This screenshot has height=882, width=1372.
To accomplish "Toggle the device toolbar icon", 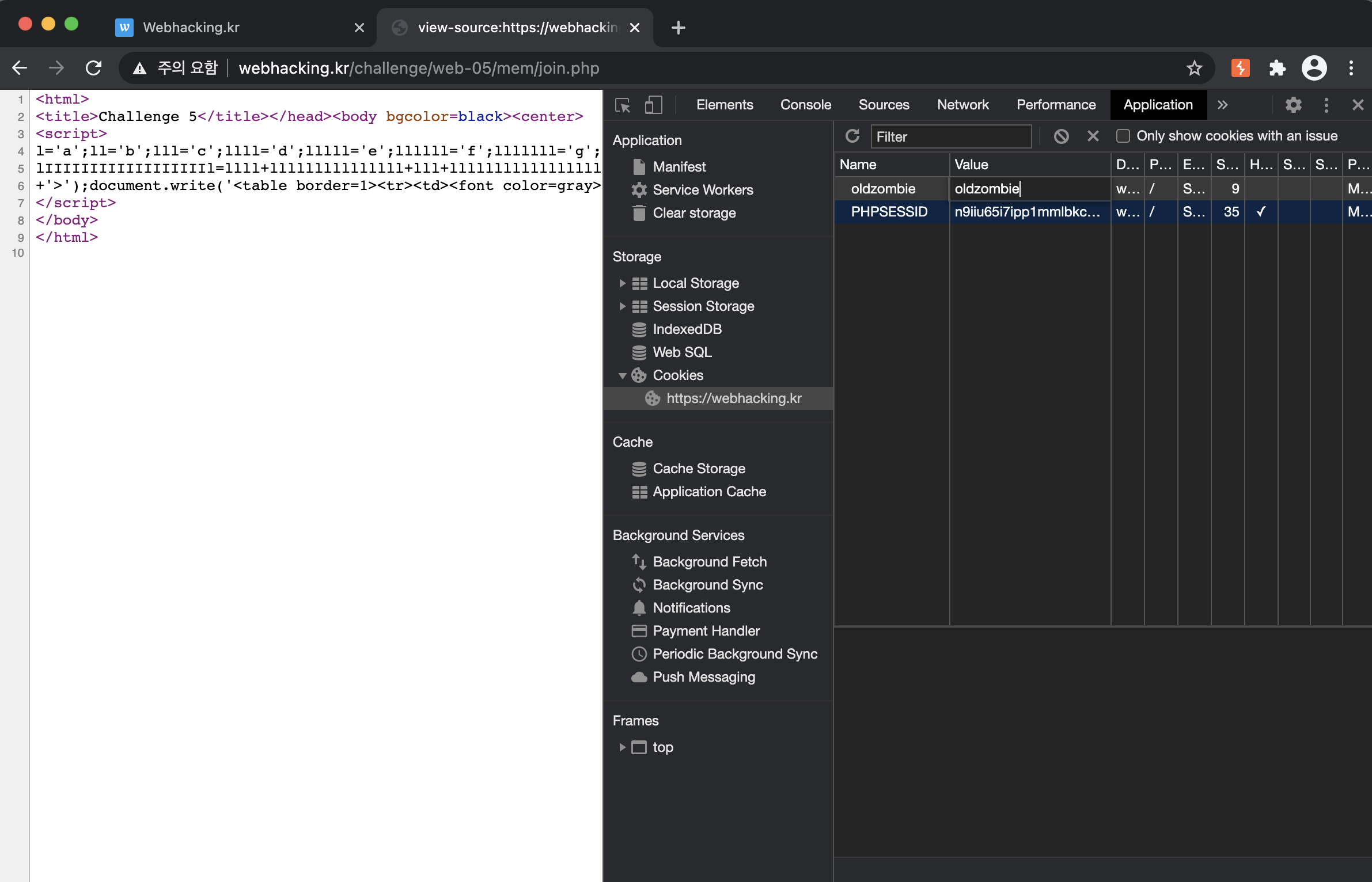I will click(x=653, y=105).
